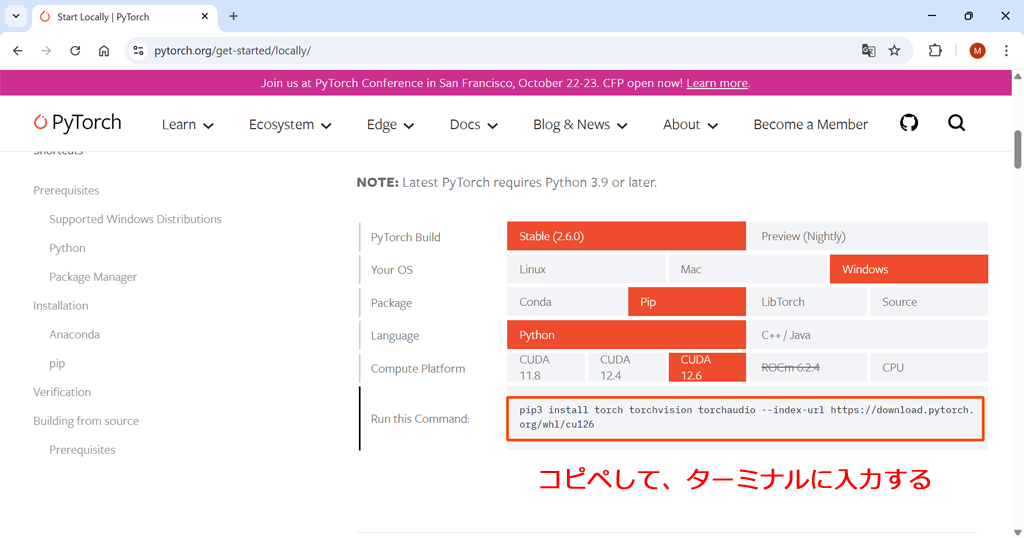Image resolution: width=1024 pixels, height=538 pixels.
Task: Open the browser extensions puzzle icon
Action: pyautogui.click(x=935, y=50)
